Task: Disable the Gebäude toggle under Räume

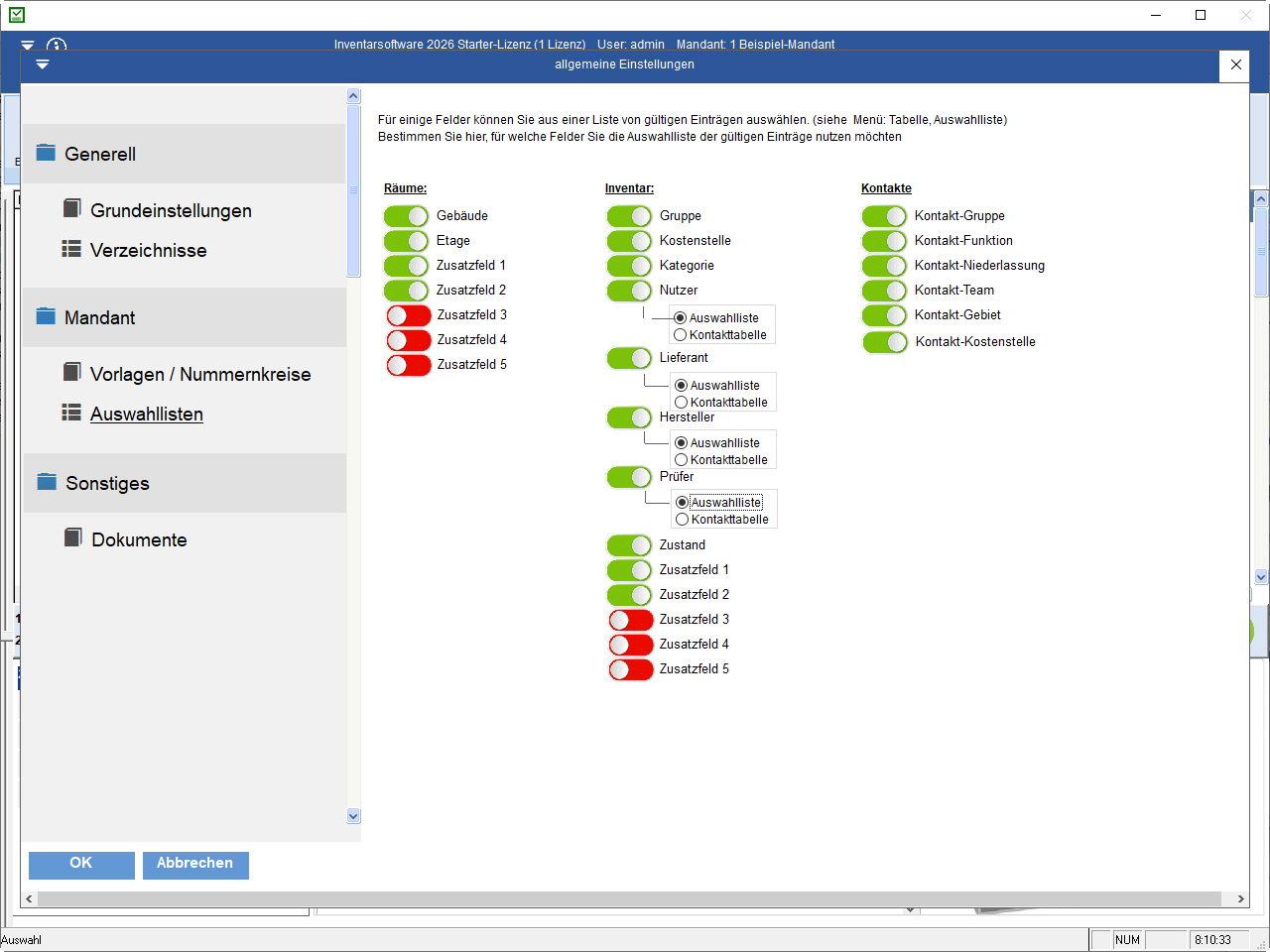Action: [x=406, y=216]
